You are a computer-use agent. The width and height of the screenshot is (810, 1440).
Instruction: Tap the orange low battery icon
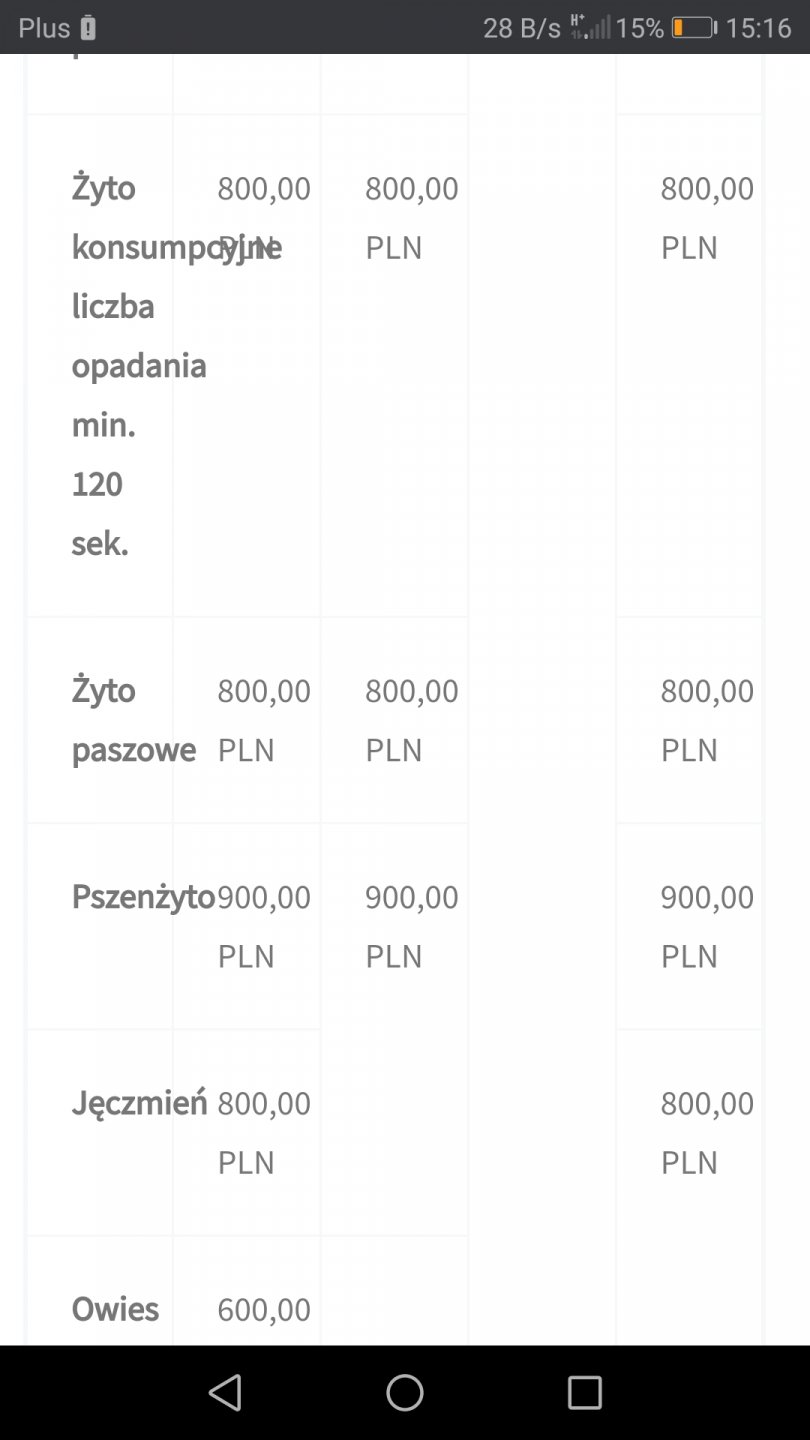click(693, 28)
